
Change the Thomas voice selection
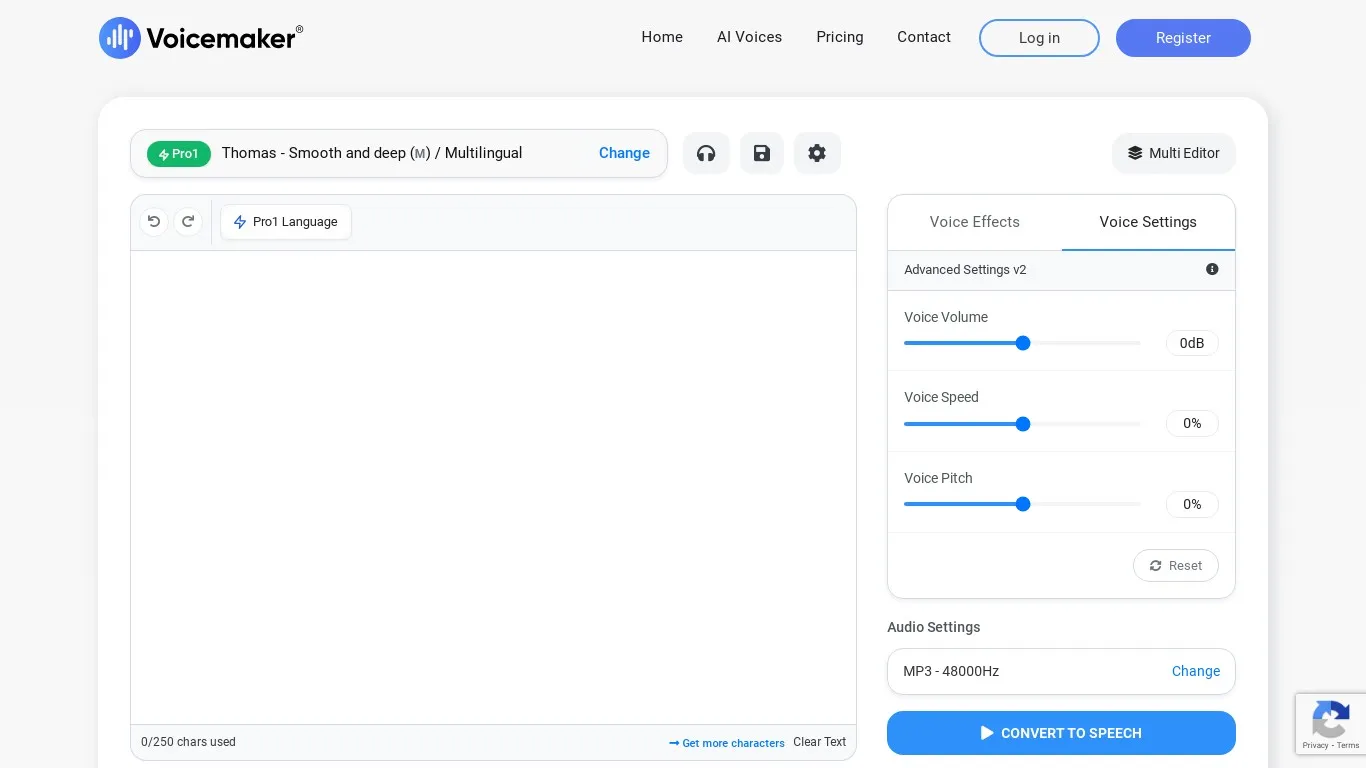(624, 153)
